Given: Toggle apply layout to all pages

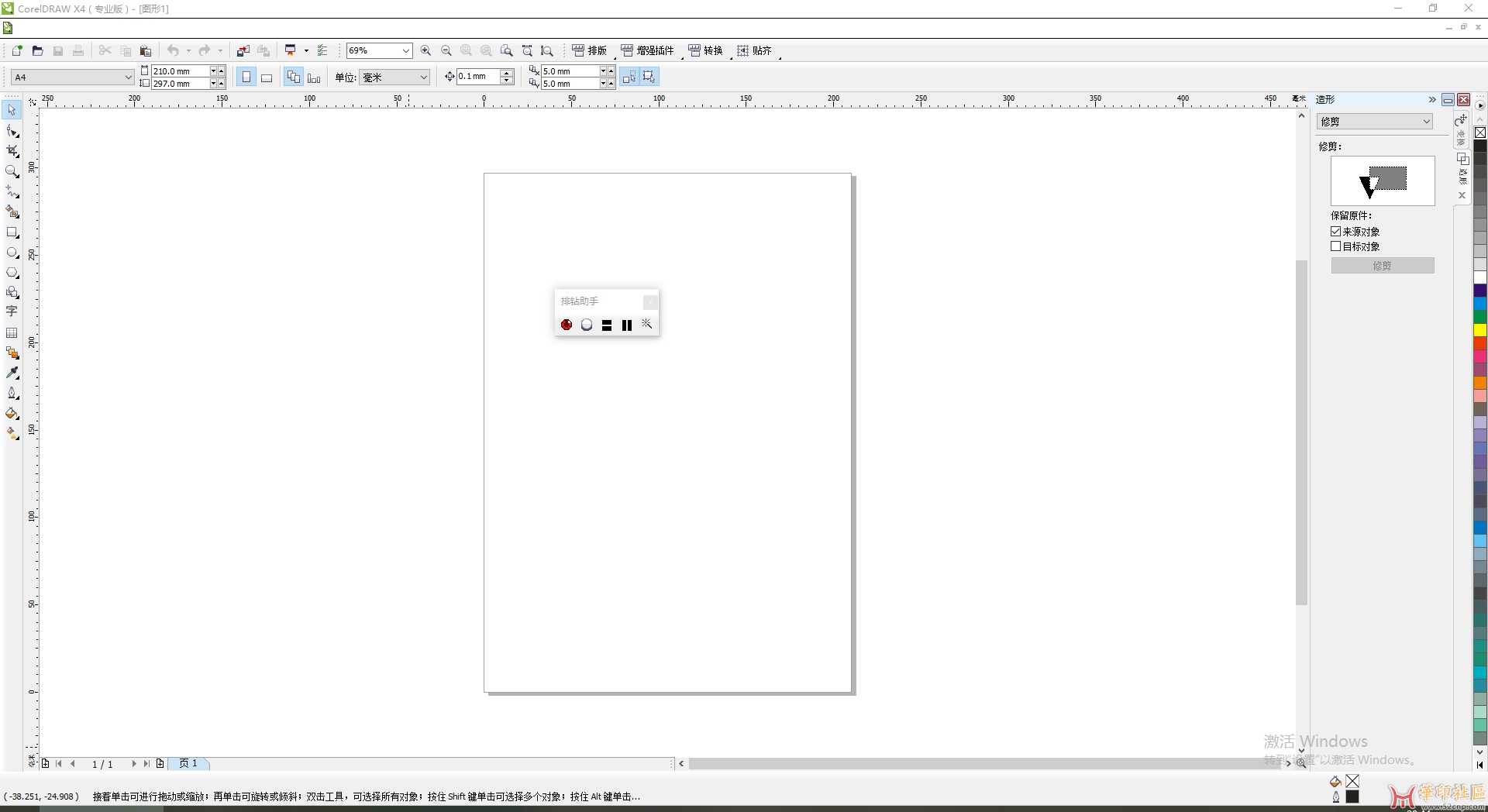Looking at the screenshot, I should pos(294,77).
